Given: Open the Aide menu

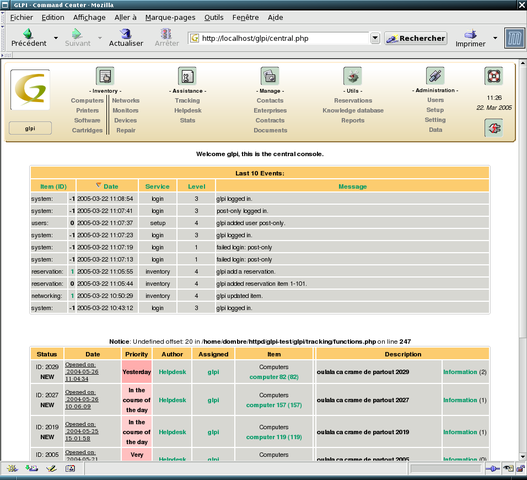Looking at the screenshot, I should 275,17.
